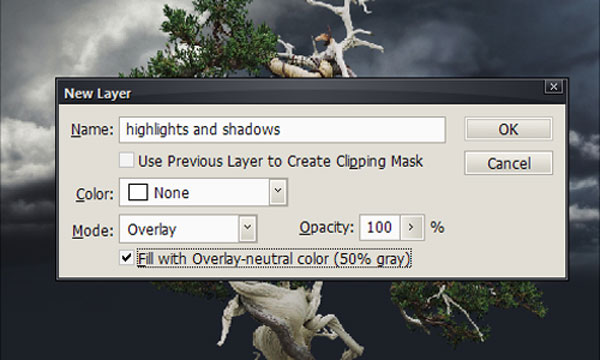This screenshot has height=360, width=600.
Task: Click the white None color swatch icon
Action: point(138,192)
